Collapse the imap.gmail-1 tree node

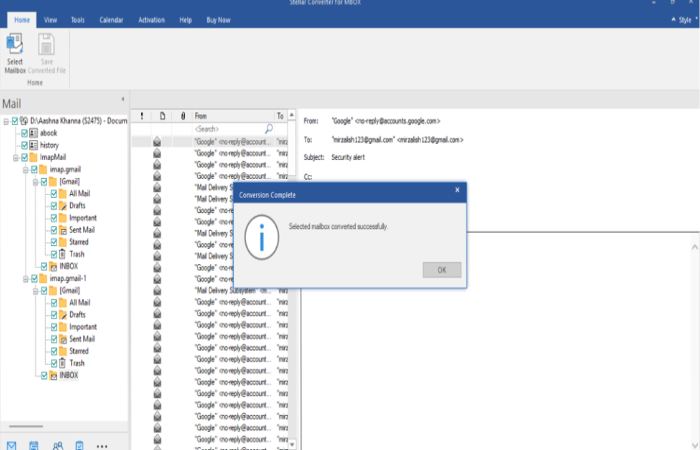click(25, 279)
